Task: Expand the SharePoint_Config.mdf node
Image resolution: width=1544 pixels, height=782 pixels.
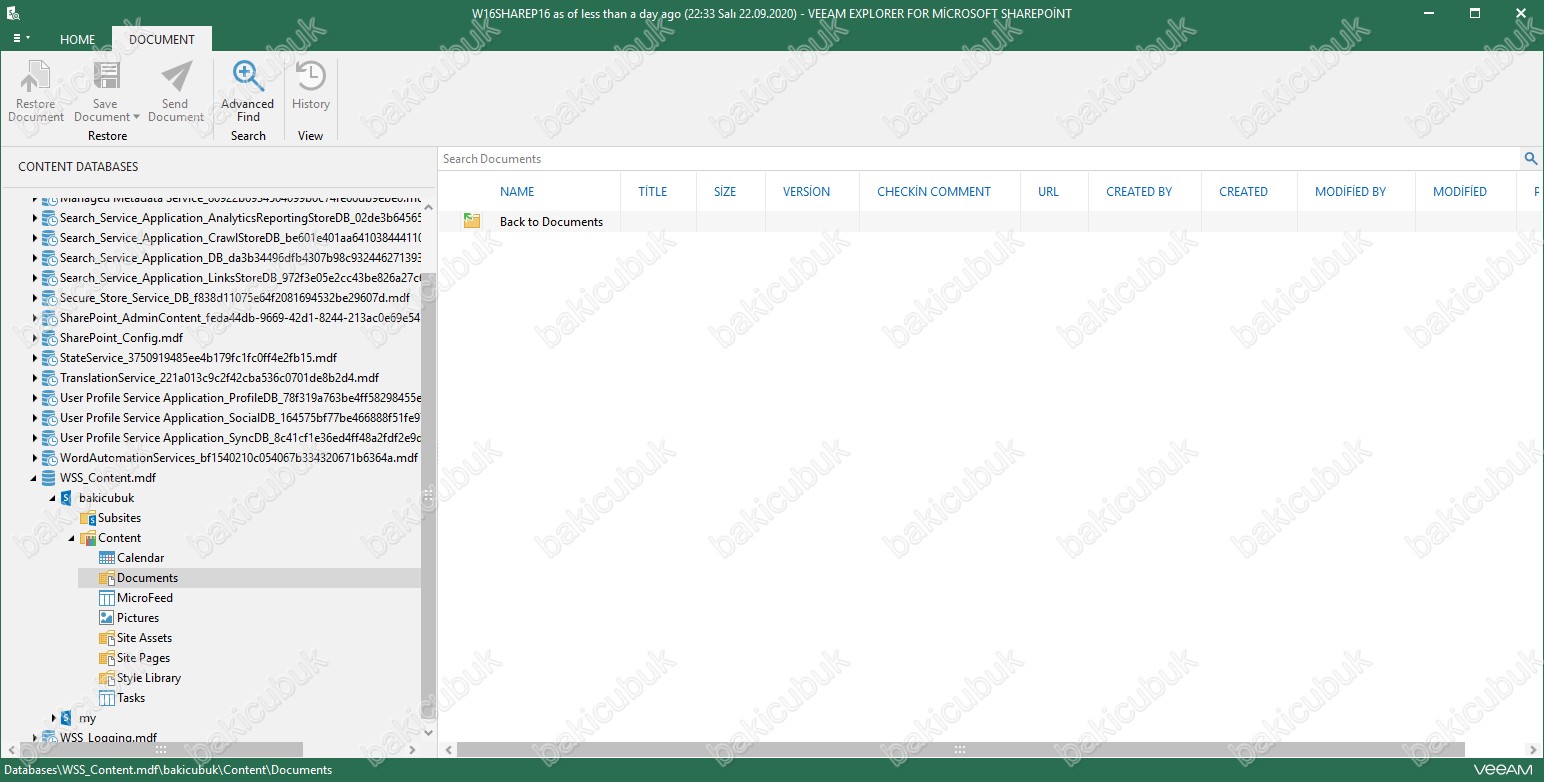Action: pos(34,338)
